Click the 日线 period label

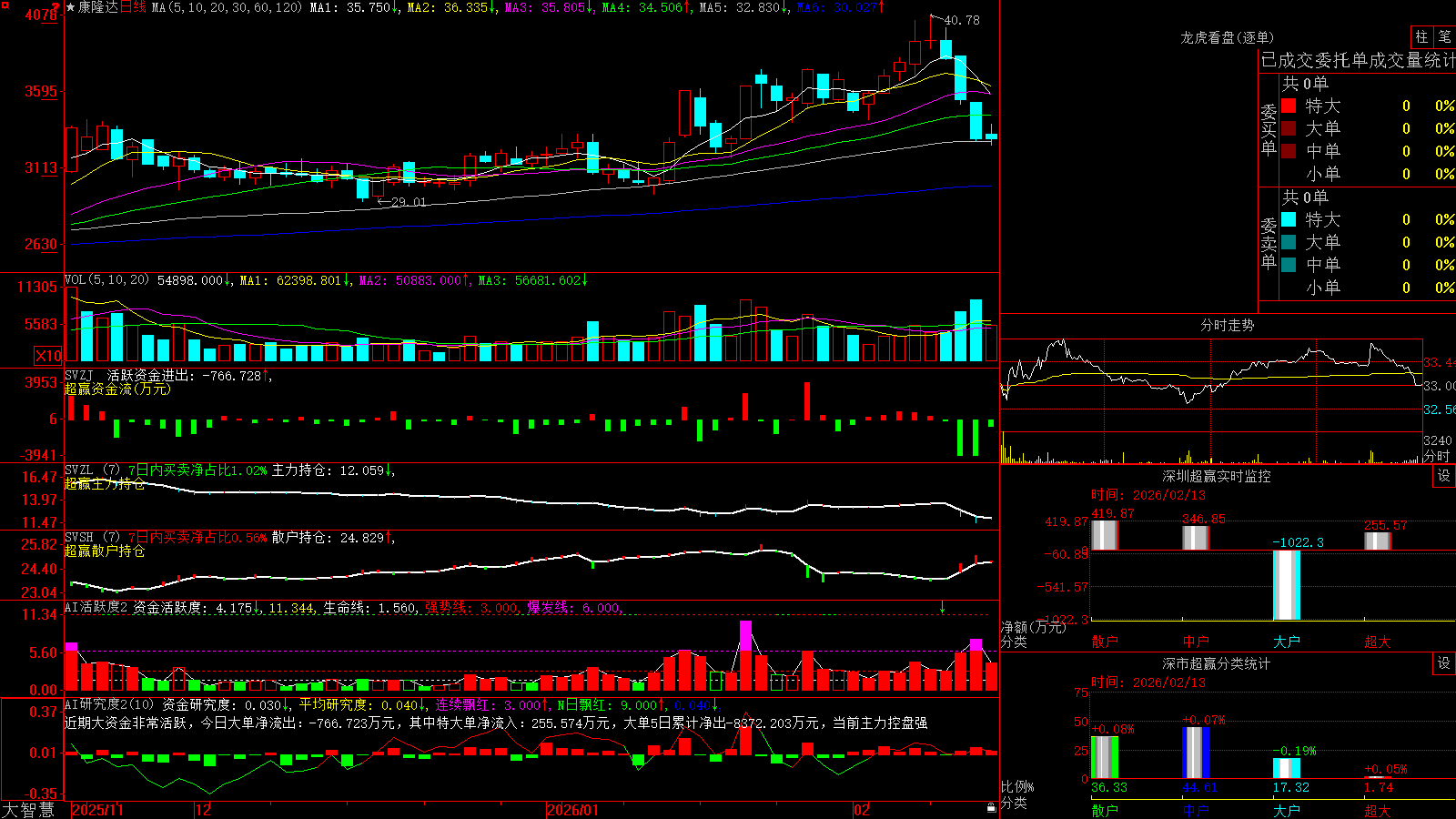[x=133, y=7]
